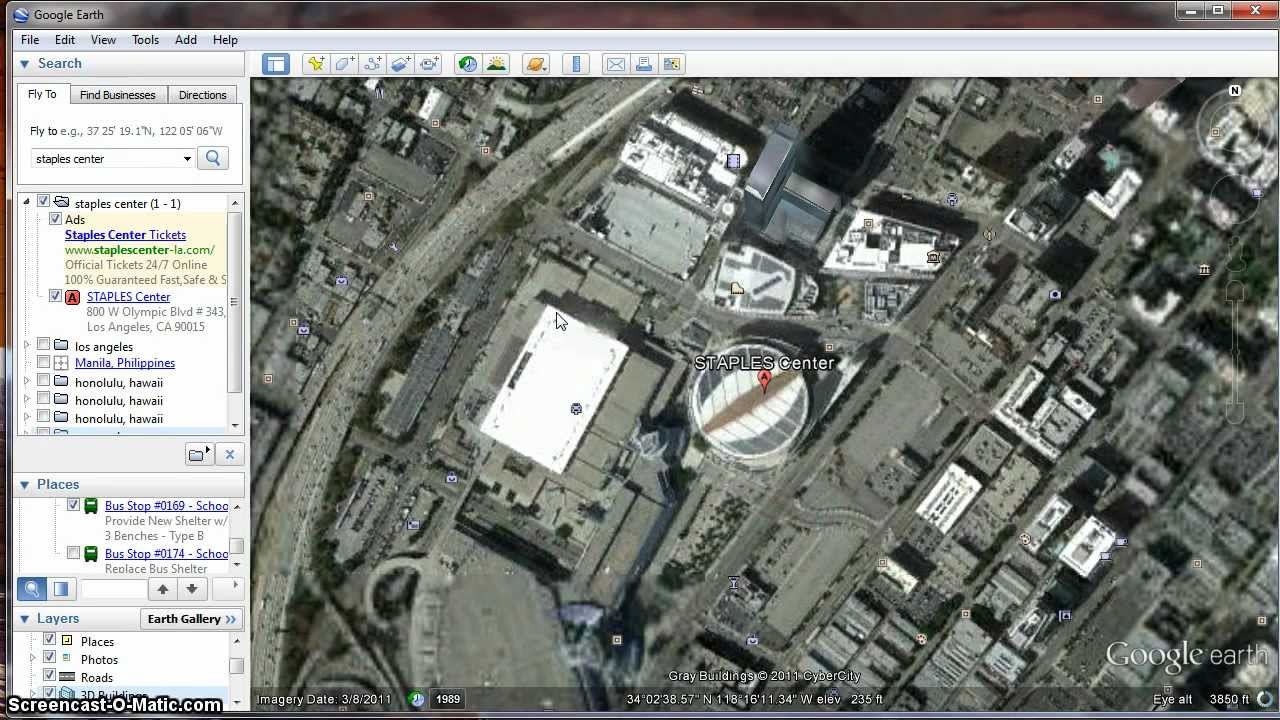The image size is (1280, 720).
Task: Open the save-to-folder button under search results
Action: (199, 454)
